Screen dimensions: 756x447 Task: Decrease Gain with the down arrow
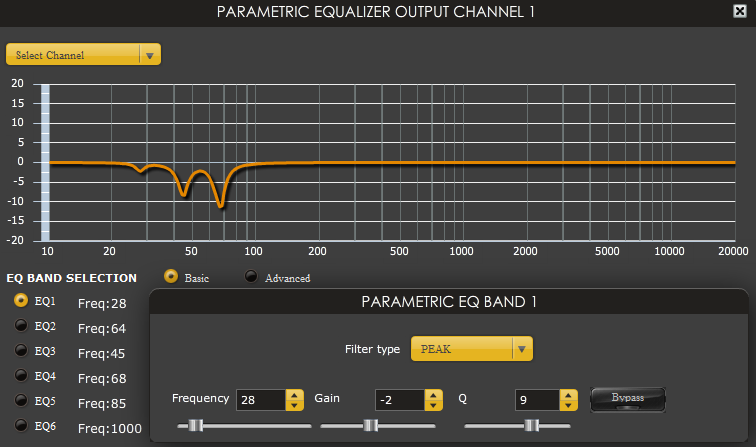pos(433,406)
